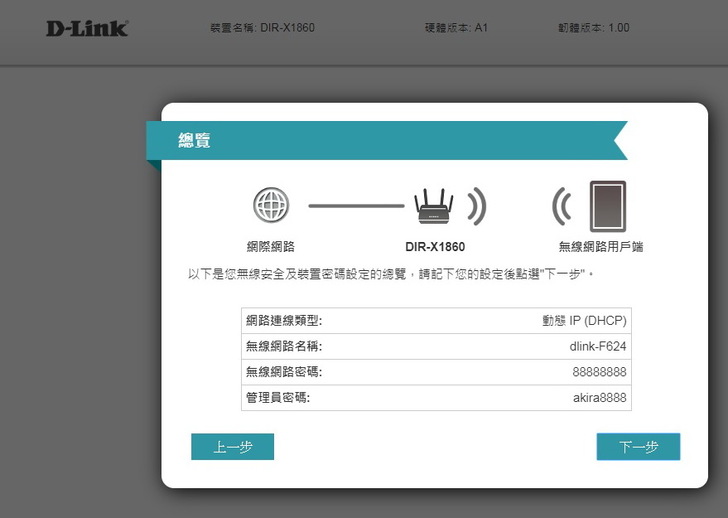Image resolution: width=728 pixels, height=518 pixels.
Task: Click the Internet globe icon
Action: (x=271, y=205)
